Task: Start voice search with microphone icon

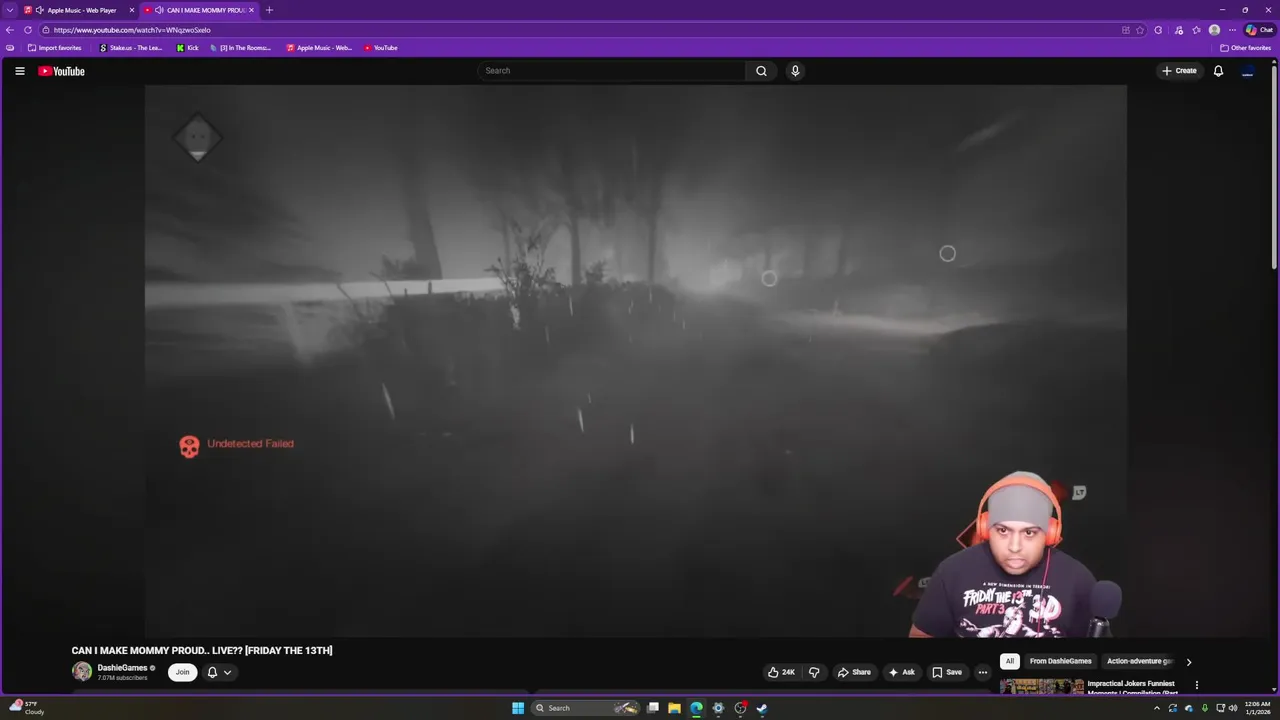Action: click(x=795, y=71)
